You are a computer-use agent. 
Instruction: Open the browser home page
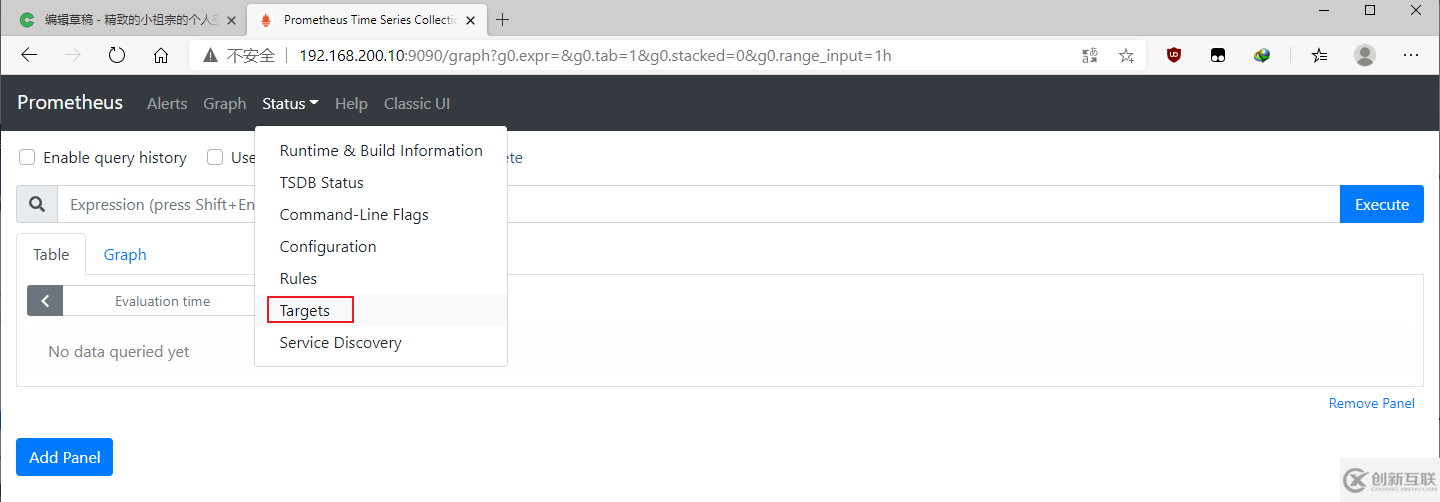(161, 56)
